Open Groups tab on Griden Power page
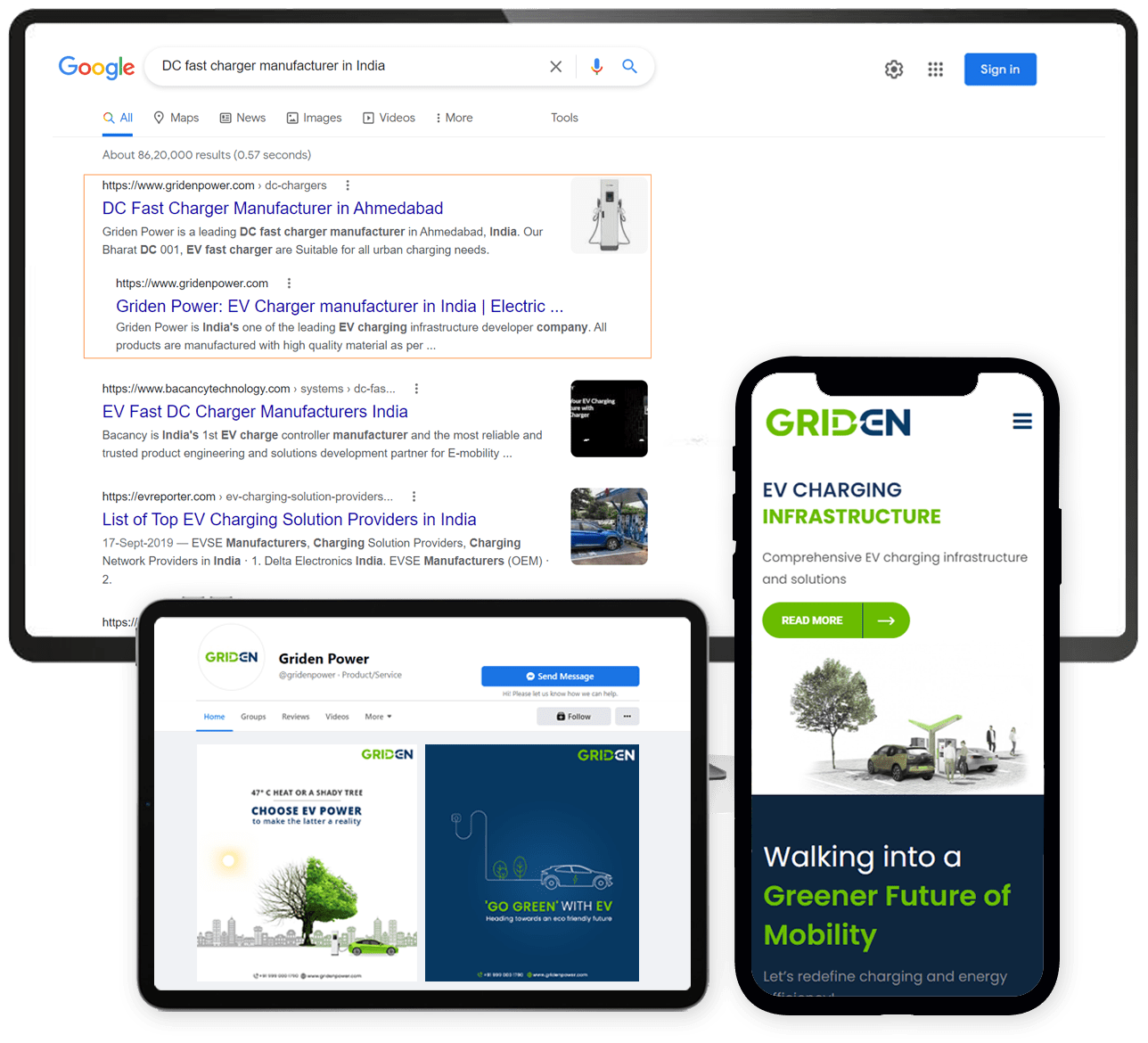This screenshot has height=1043, width=1148. [x=253, y=717]
